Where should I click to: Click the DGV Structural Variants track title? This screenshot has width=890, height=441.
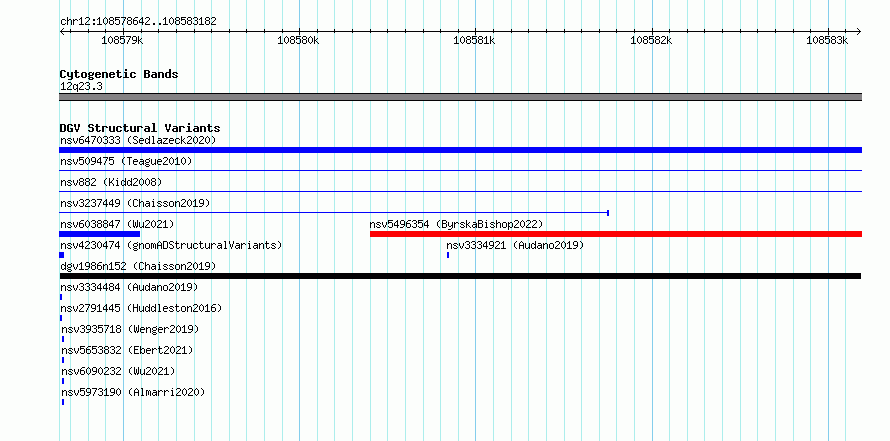point(140,128)
